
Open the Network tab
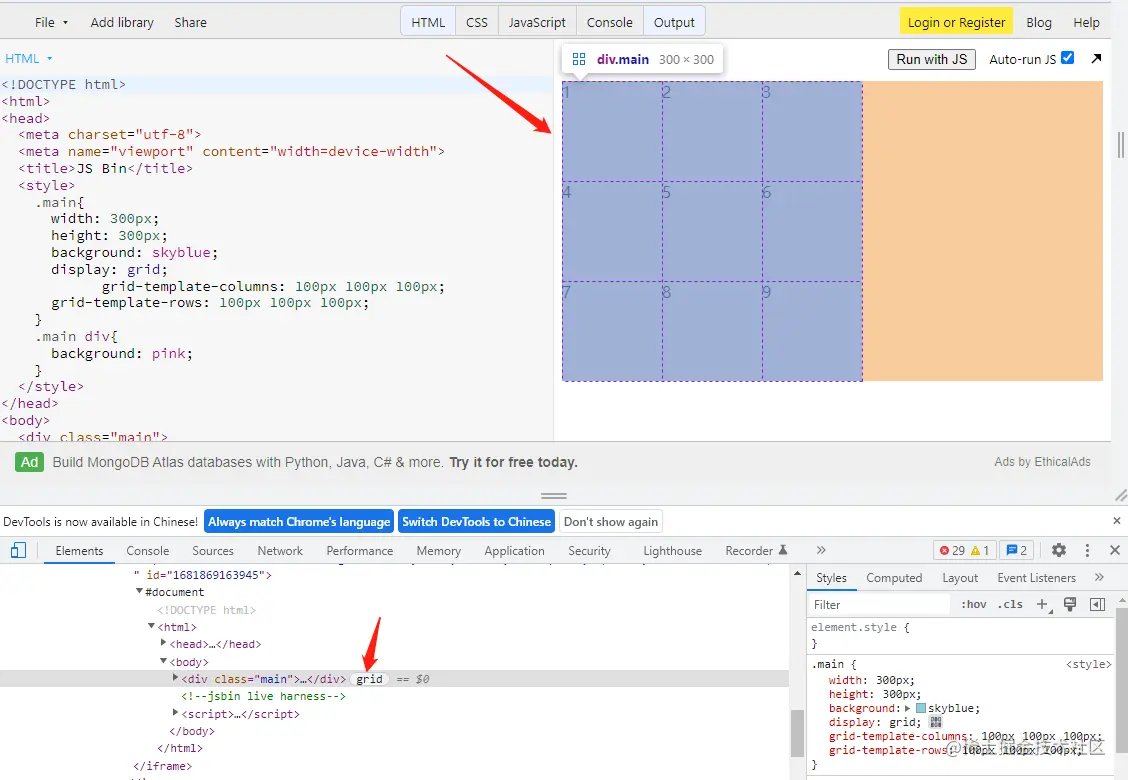coord(280,550)
